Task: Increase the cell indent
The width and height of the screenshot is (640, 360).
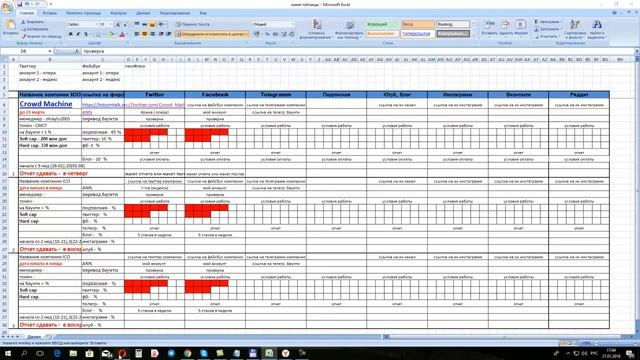Action: tap(168, 34)
